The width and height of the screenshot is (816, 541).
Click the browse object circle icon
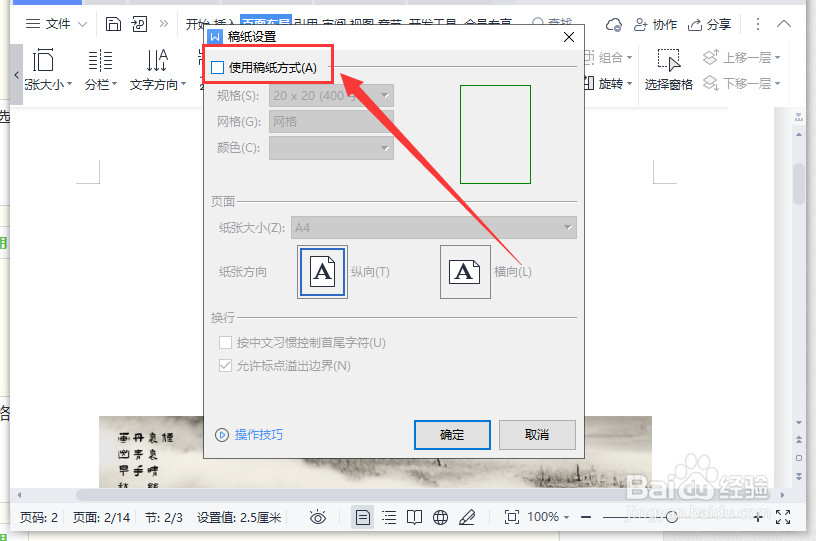coord(799,458)
